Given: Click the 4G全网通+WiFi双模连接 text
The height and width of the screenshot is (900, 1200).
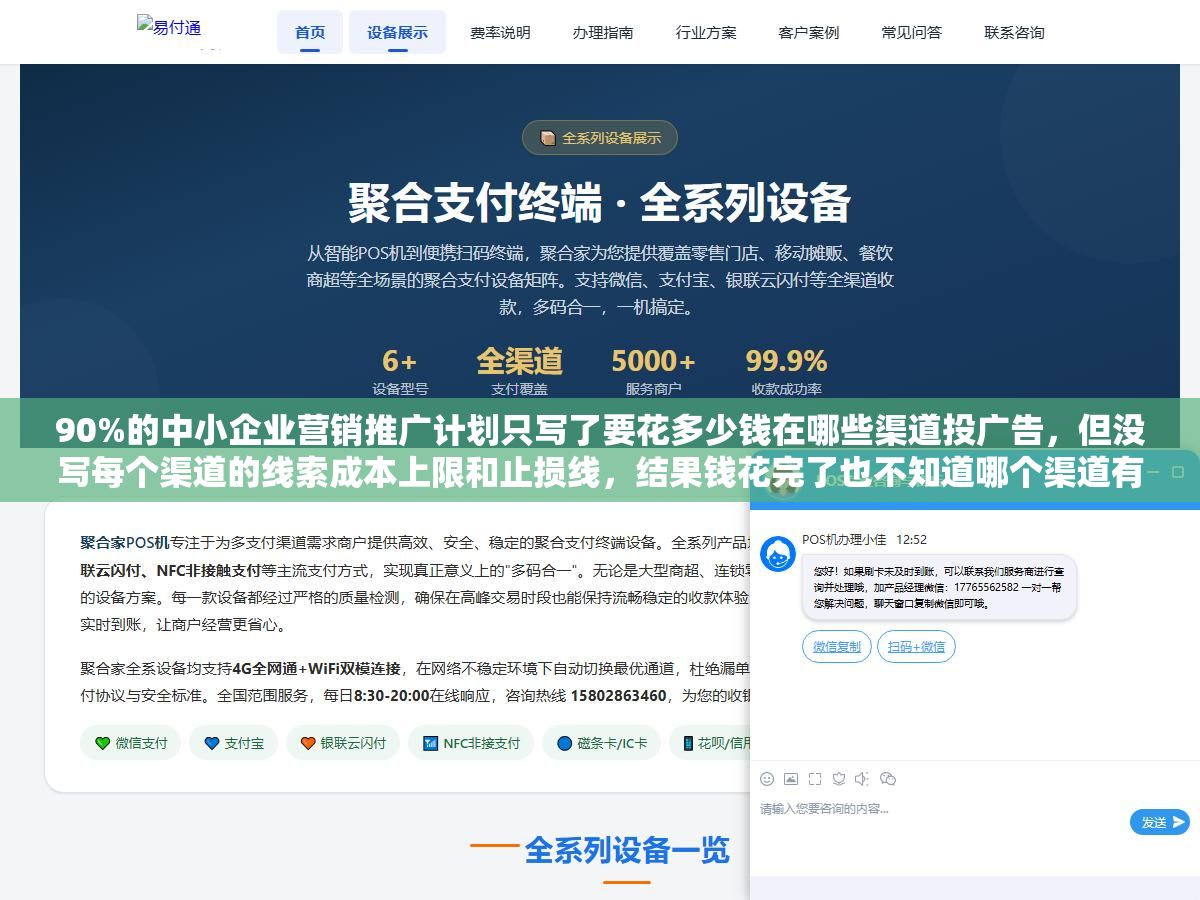Looking at the screenshot, I should (x=316, y=668).
